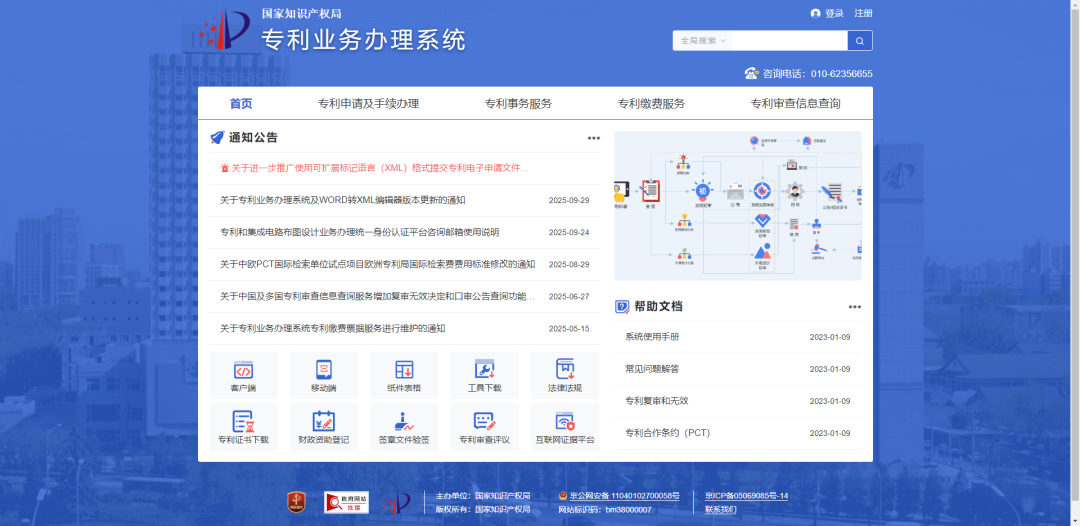Viewport: 1080px width, 526px height.
Task: Click the patent process flowchart image
Action: click(738, 206)
